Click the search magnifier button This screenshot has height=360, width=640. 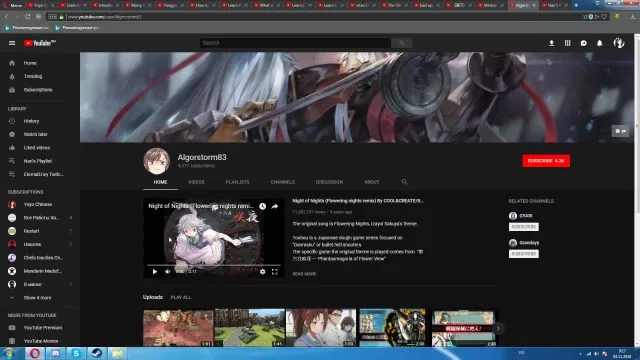[402, 43]
